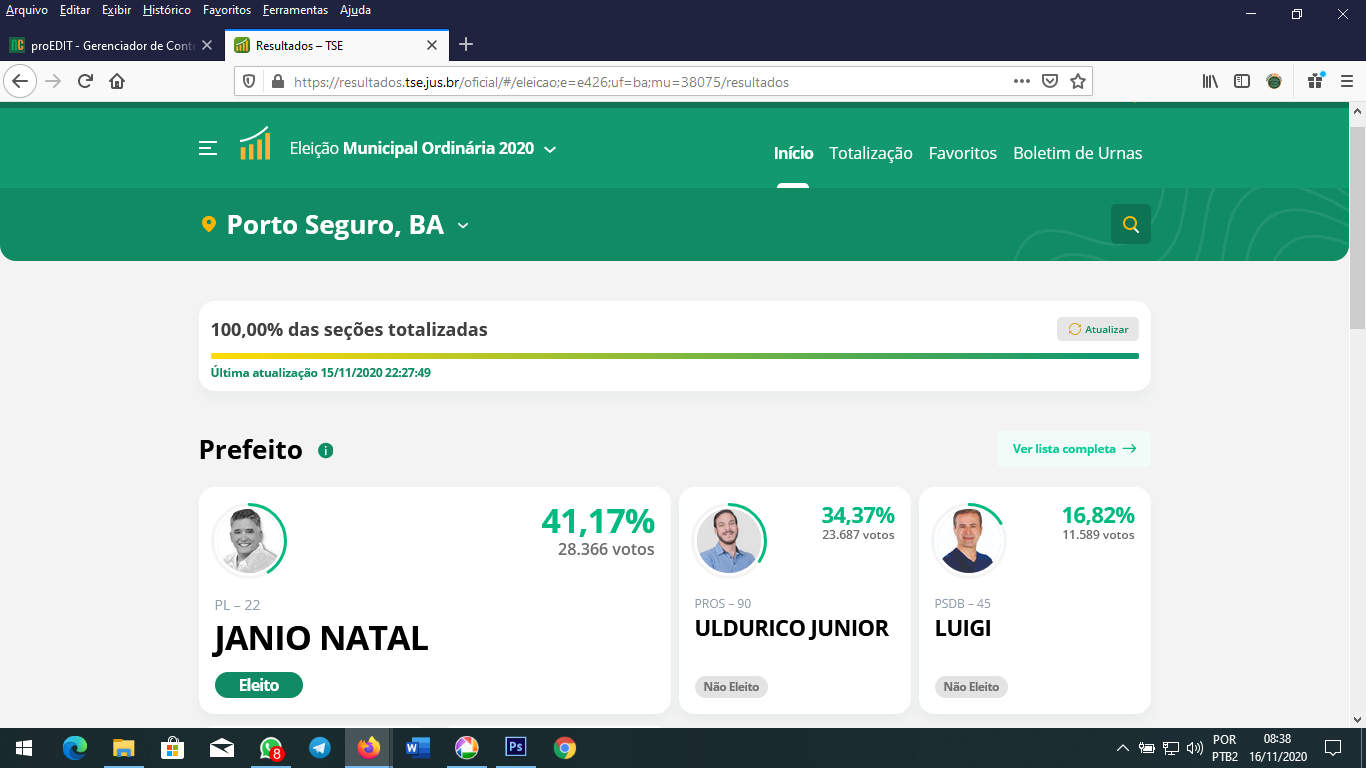The height and width of the screenshot is (768, 1366).
Task: Open Ver lista completa link
Action: (1073, 449)
